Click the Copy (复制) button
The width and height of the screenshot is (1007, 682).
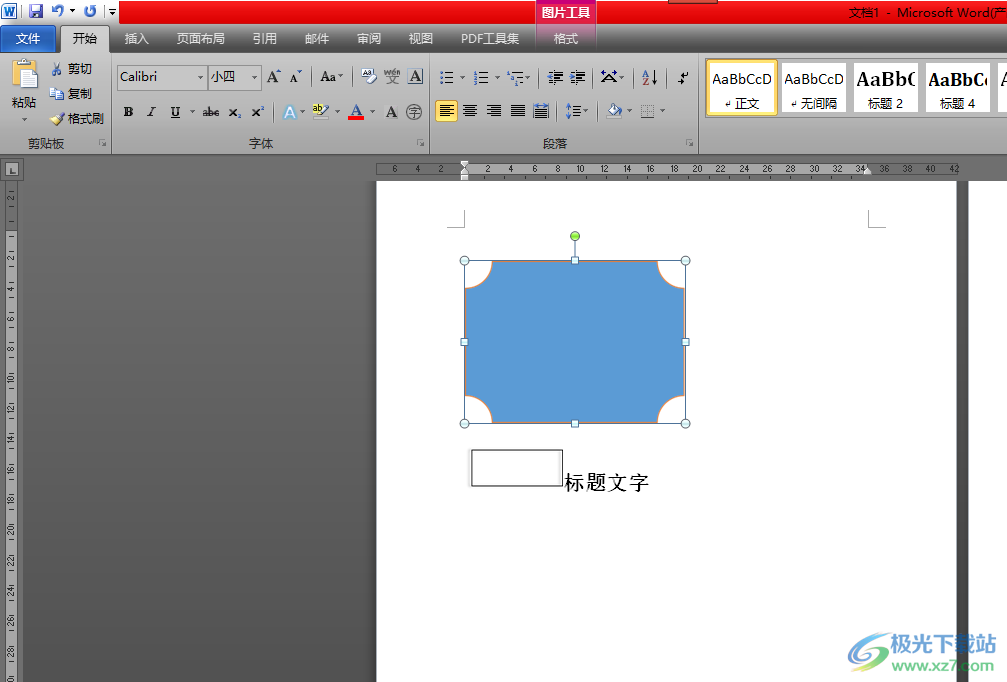(71, 94)
